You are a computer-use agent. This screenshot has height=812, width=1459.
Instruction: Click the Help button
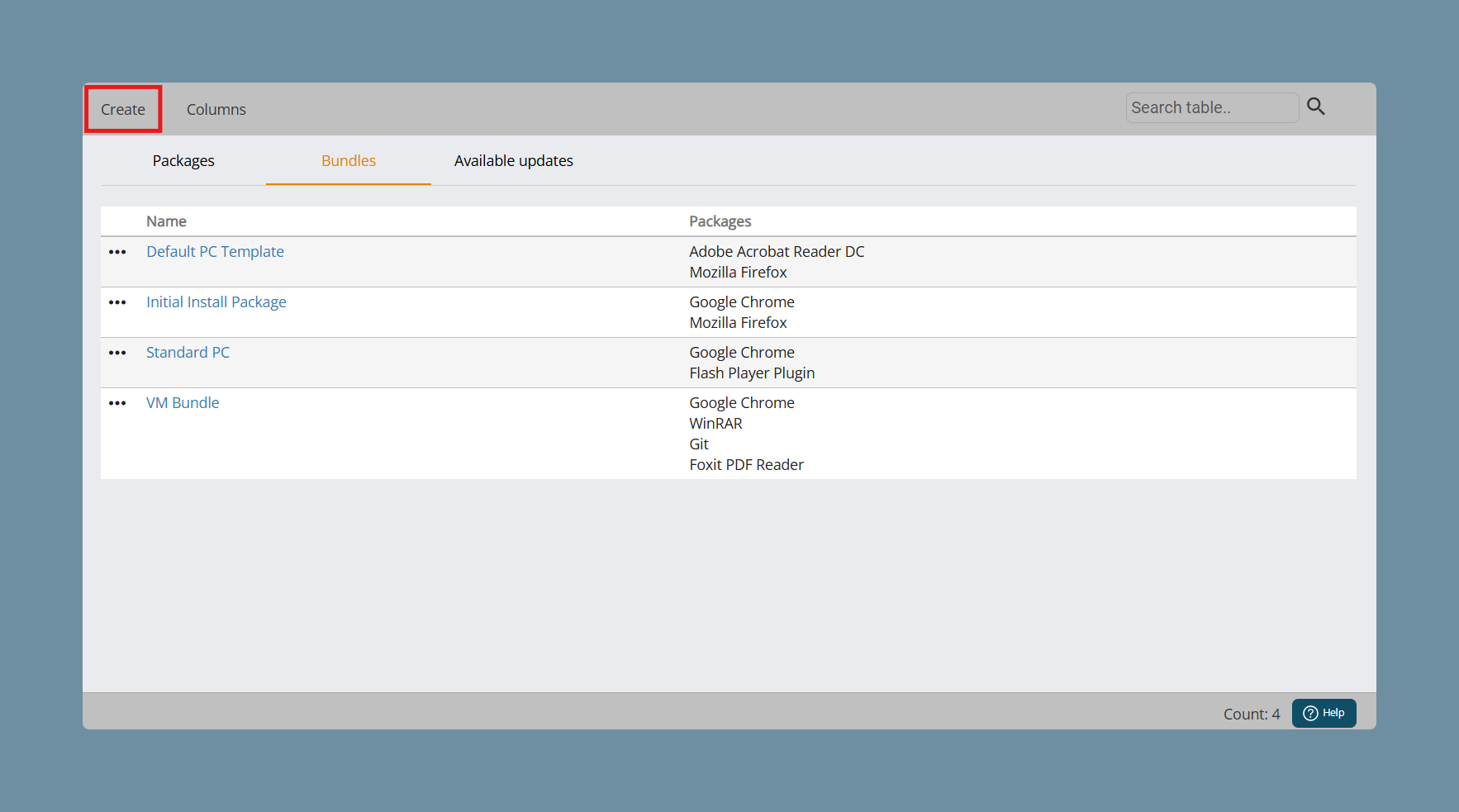[x=1324, y=713]
